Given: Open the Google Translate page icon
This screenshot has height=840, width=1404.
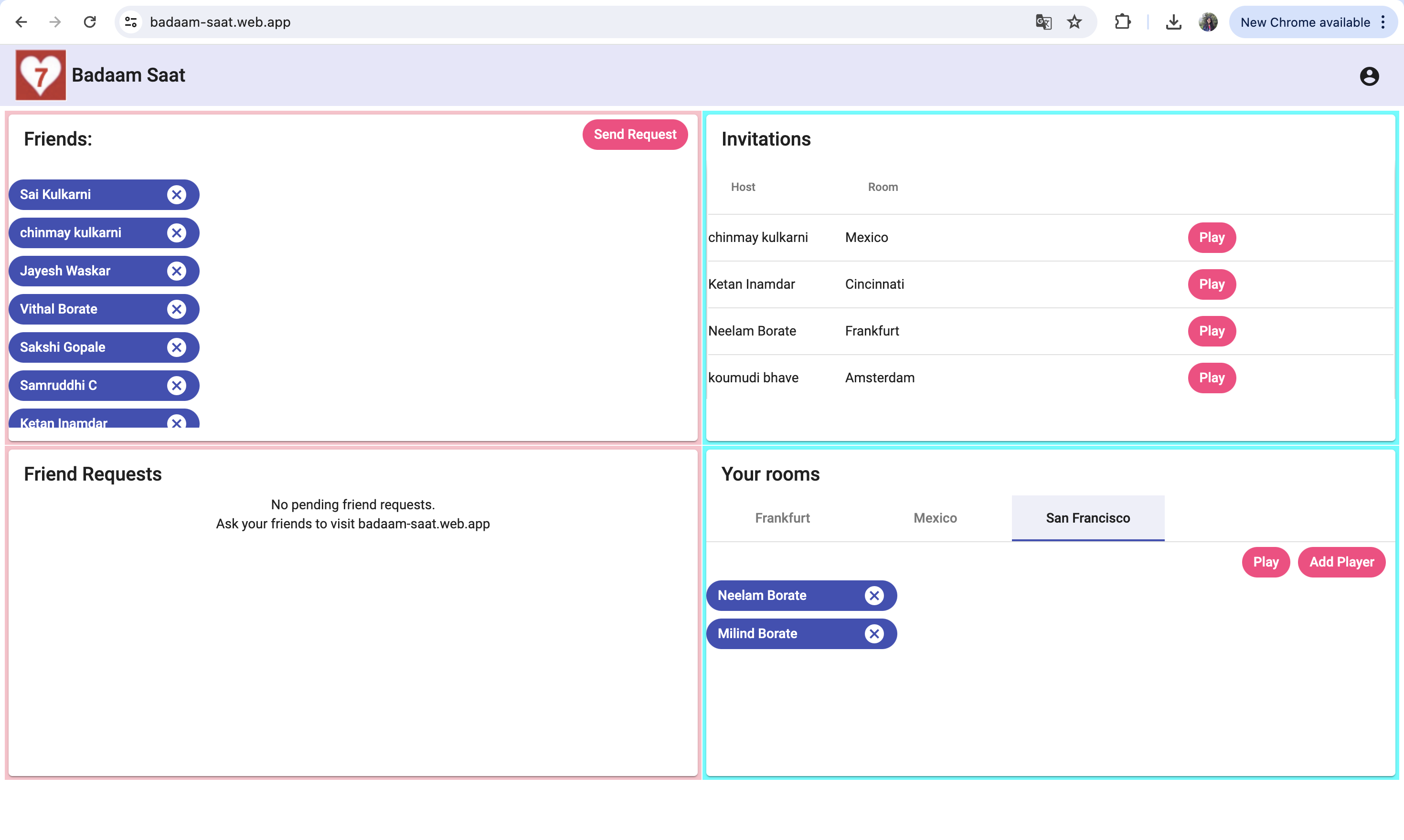Looking at the screenshot, I should click(1043, 22).
